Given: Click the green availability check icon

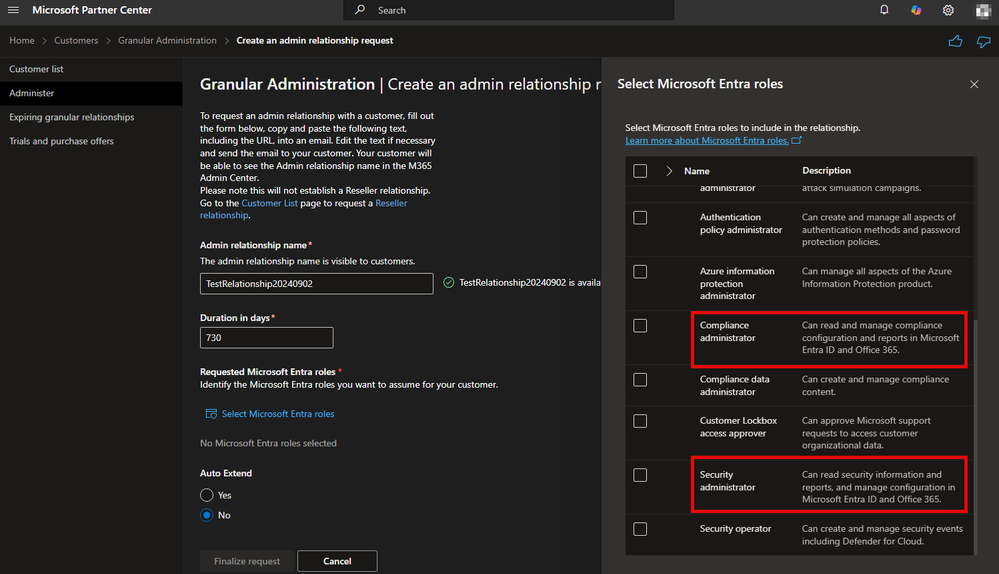Looking at the screenshot, I should (449, 282).
